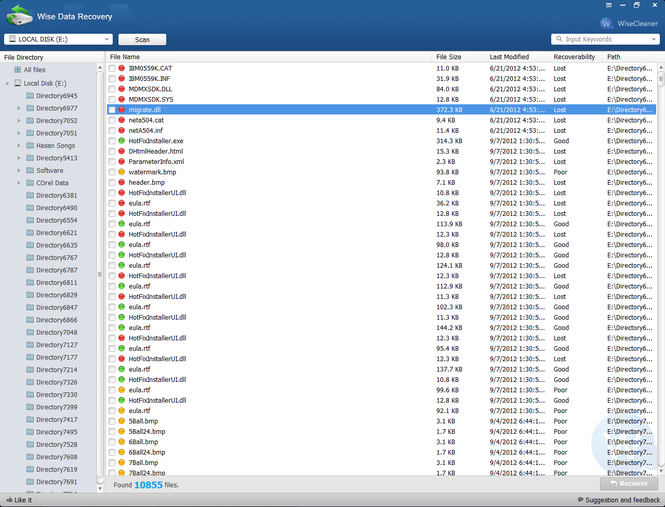Sort by the Recoverability column header
The image size is (665, 507).
tap(576, 57)
